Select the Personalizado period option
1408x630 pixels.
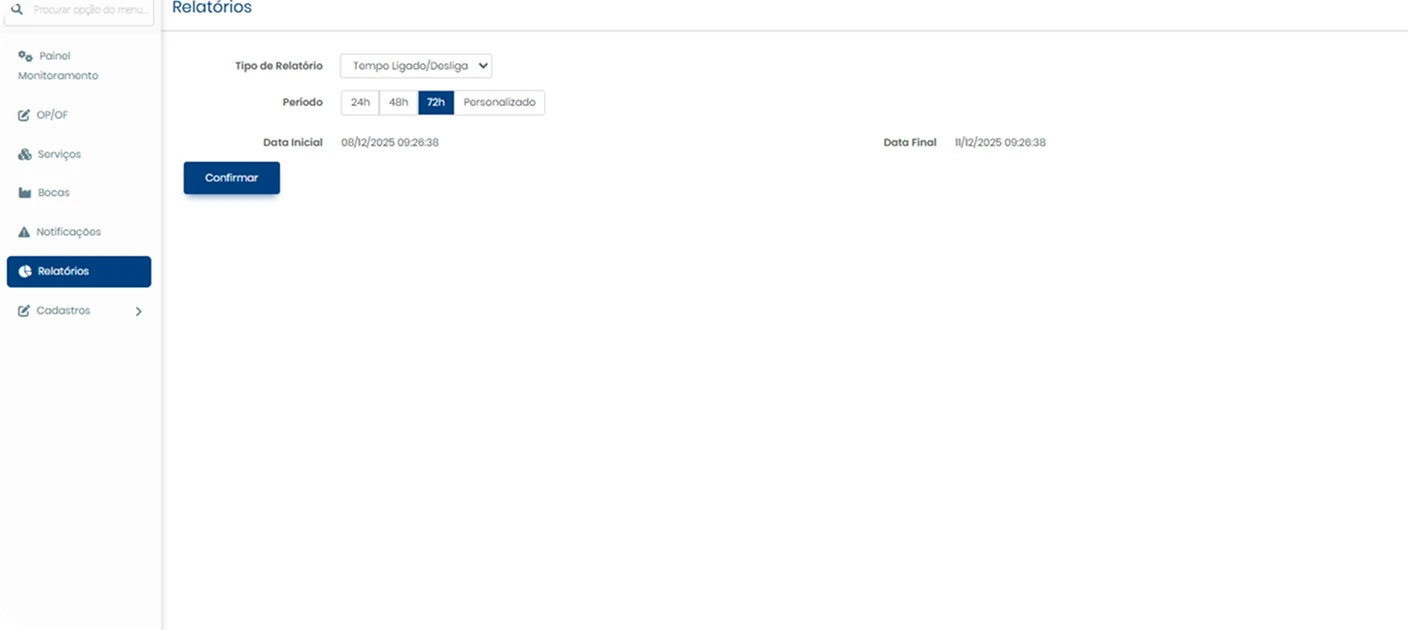point(499,103)
